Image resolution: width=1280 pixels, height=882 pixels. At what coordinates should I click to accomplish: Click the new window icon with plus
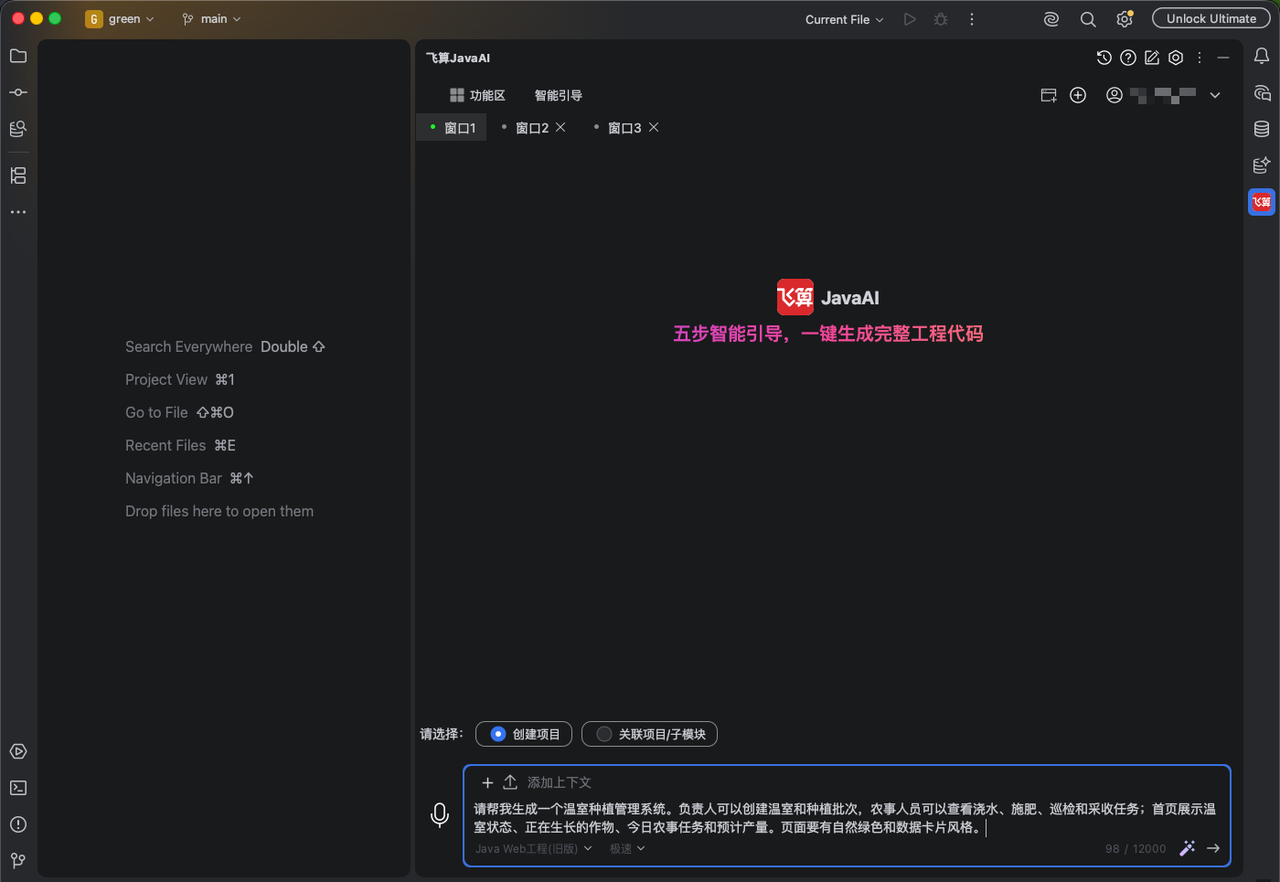point(1049,95)
